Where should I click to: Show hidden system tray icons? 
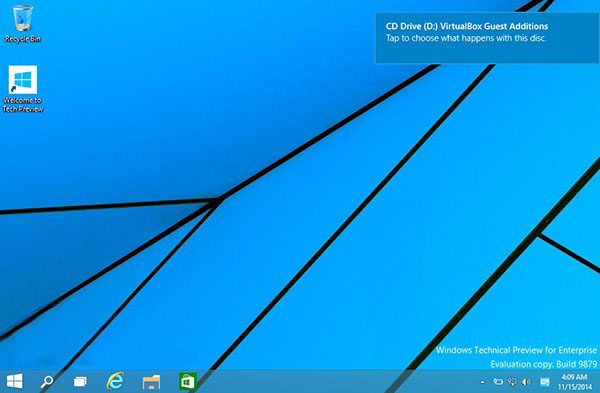click(x=483, y=382)
